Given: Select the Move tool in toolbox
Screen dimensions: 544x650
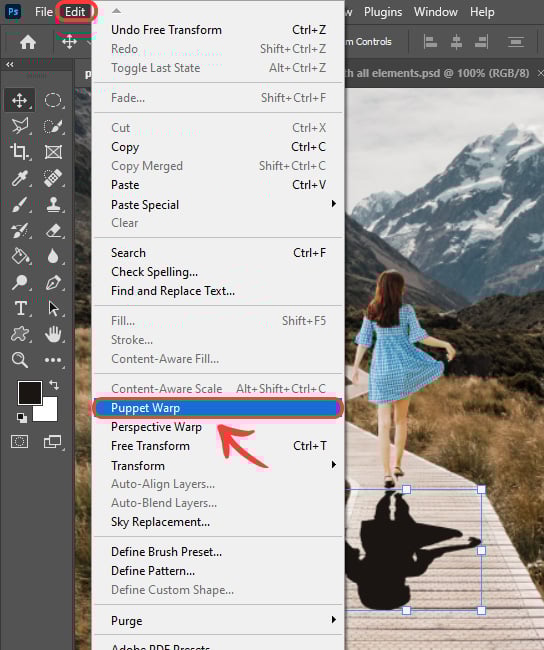Looking at the screenshot, I should pos(19,100).
